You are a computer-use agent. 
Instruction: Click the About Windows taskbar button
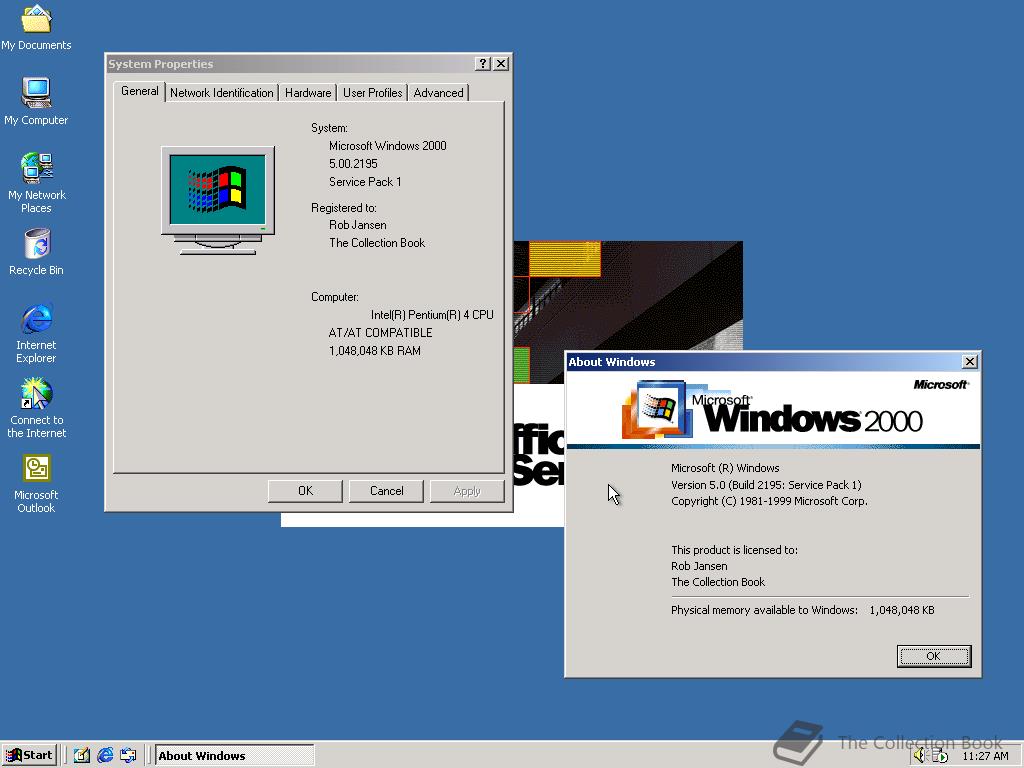click(234, 756)
